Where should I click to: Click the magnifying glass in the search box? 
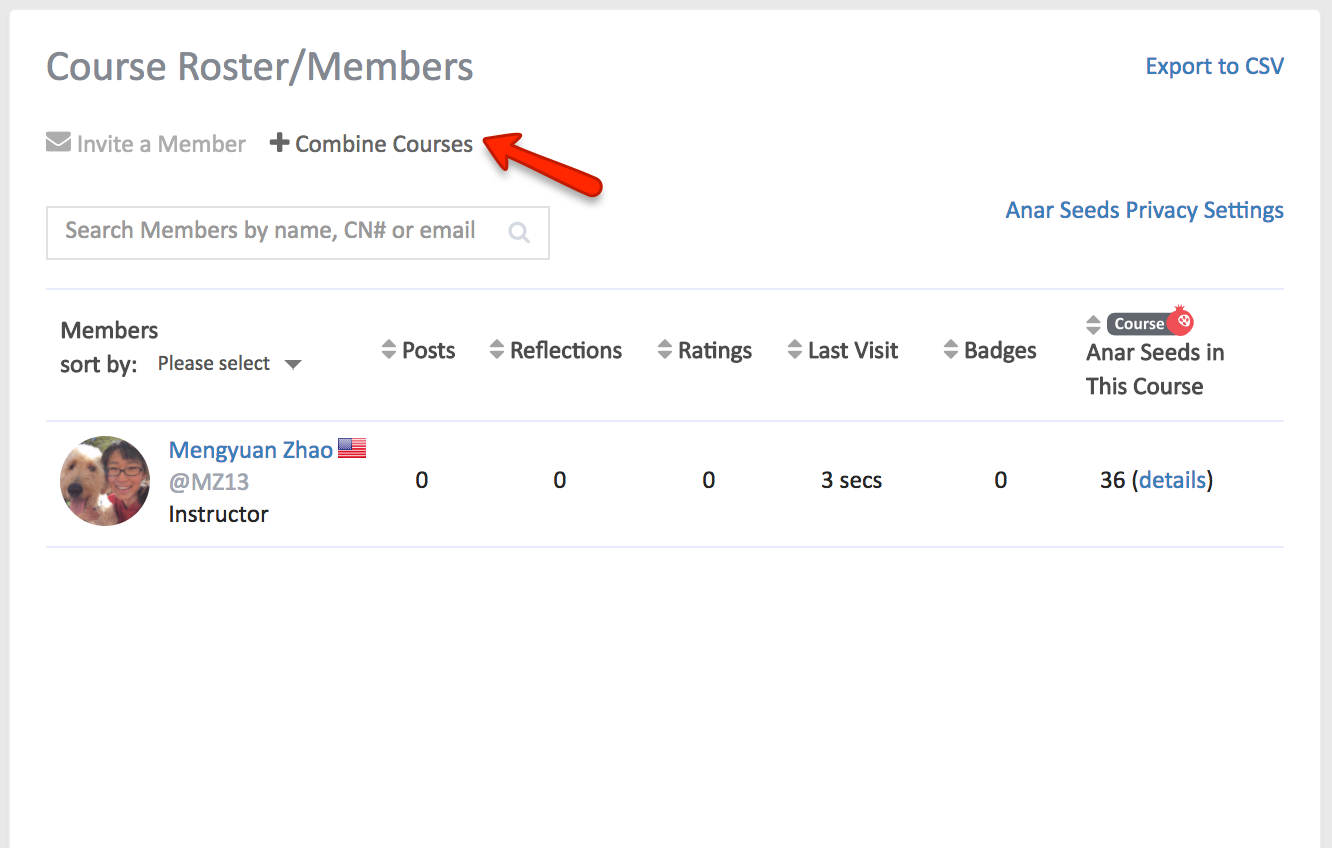pos(519,231)
